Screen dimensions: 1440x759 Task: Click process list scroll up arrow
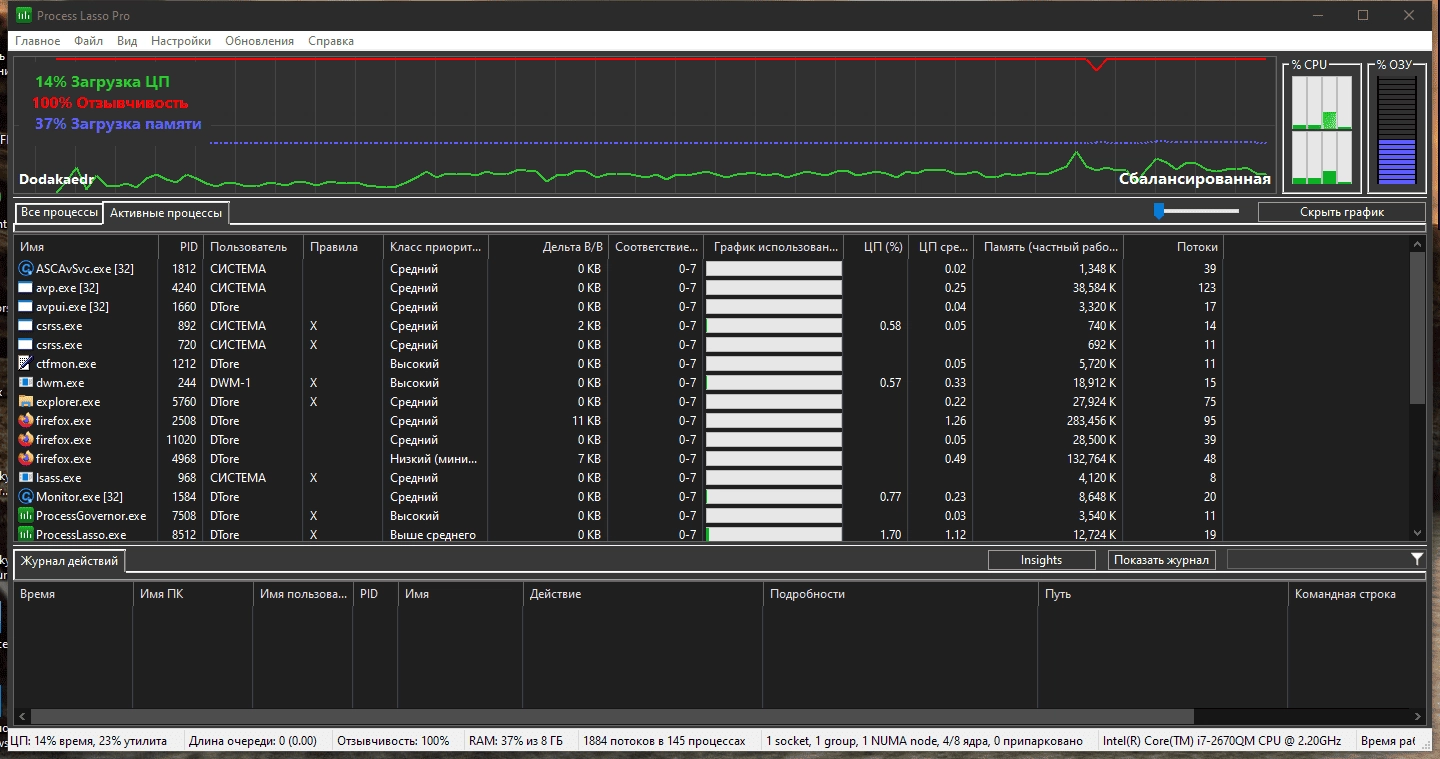tap(1417, 245)
